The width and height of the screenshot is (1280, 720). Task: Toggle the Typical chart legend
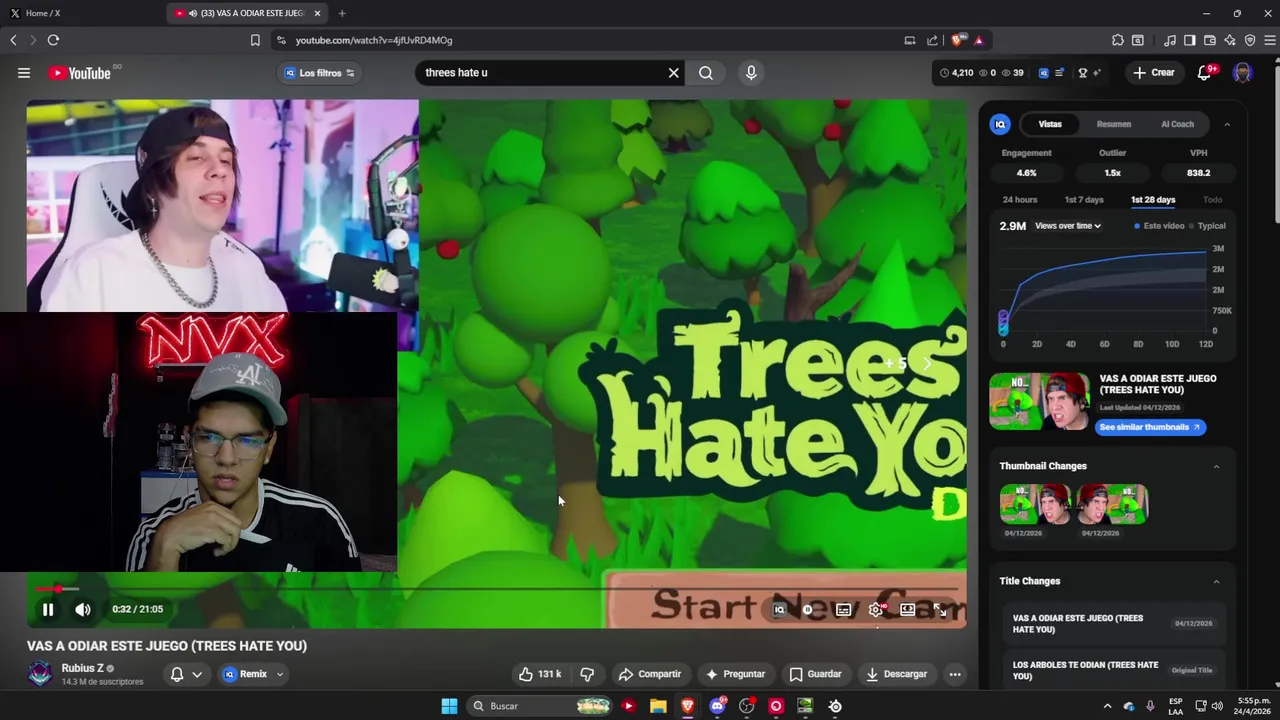[x=1208, y=226]
